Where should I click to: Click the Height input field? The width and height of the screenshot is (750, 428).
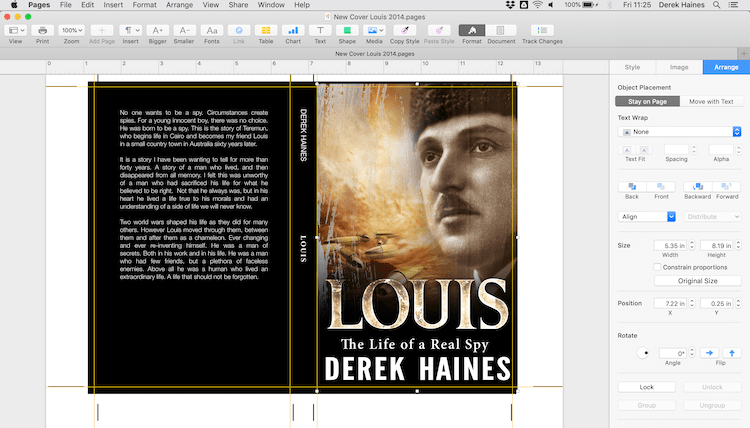(x=717, y=245)
